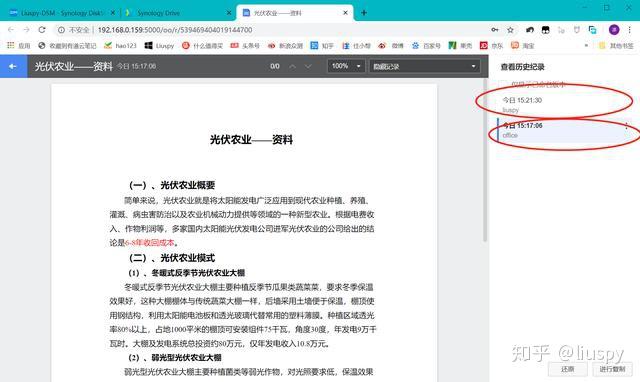Click the document vertical scrollbar
640x382 pixels.
(485, 160)
